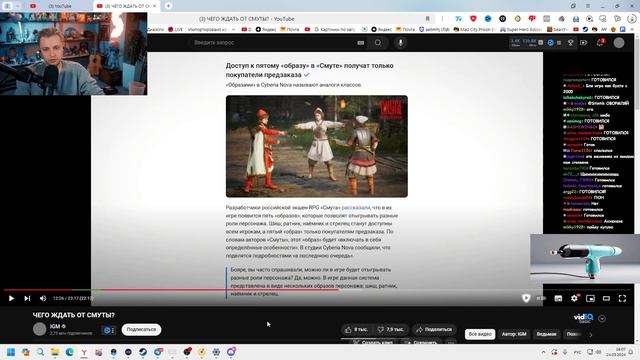This screenshot has width=640, height=360.
Task: Show more filter chips with right chevron
Action: pyautogui.click(x=591, y=335)
